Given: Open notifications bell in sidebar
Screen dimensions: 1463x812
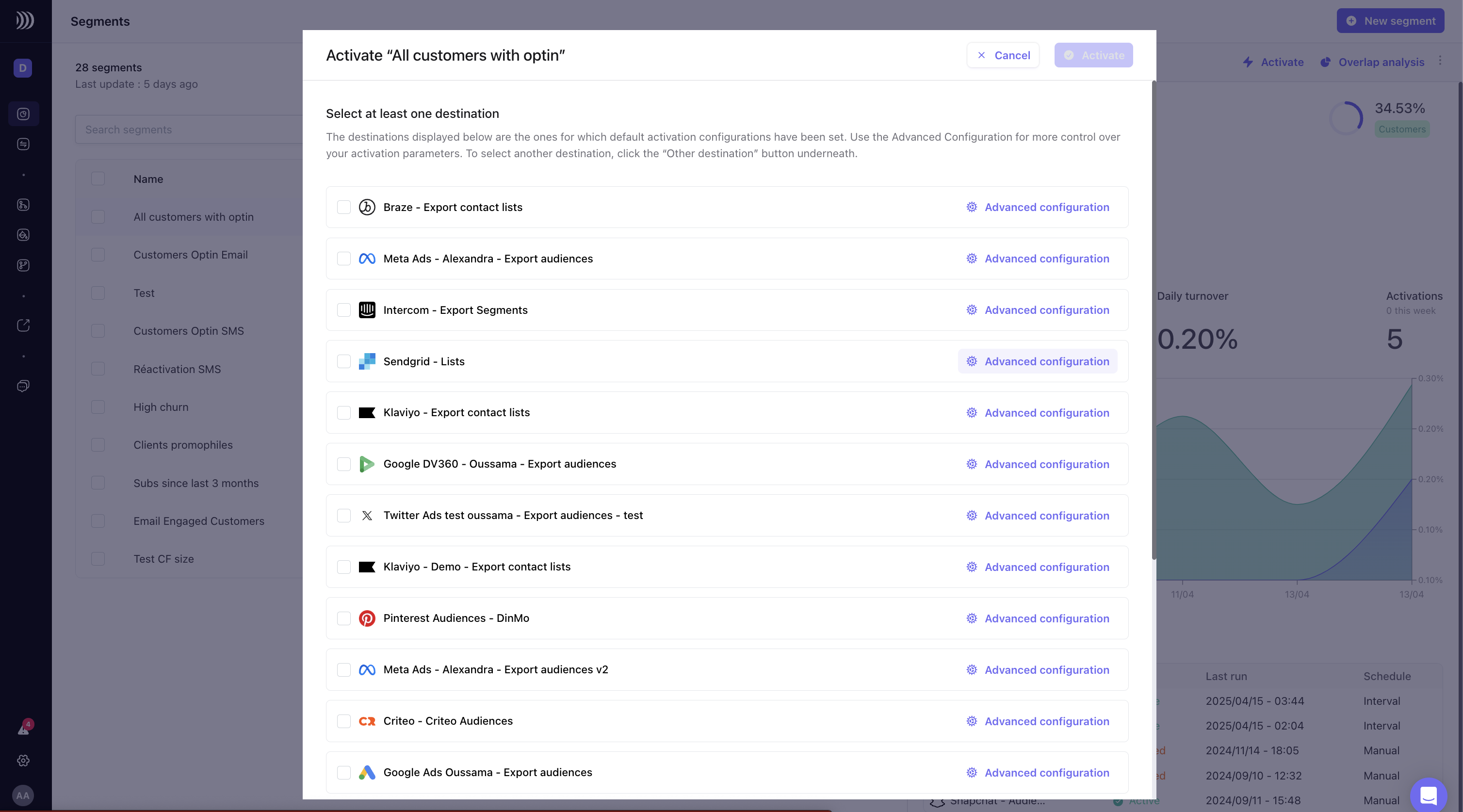Looking at the screenshot, I should coord(23,730).
